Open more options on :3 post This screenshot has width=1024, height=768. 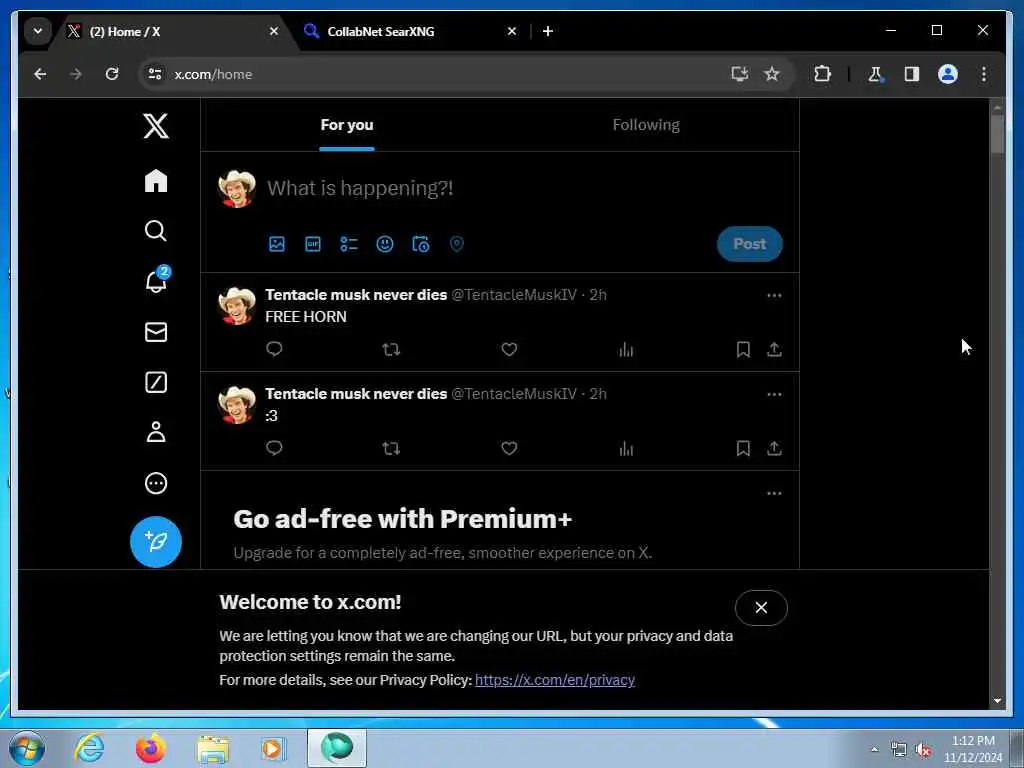point(774,394)
